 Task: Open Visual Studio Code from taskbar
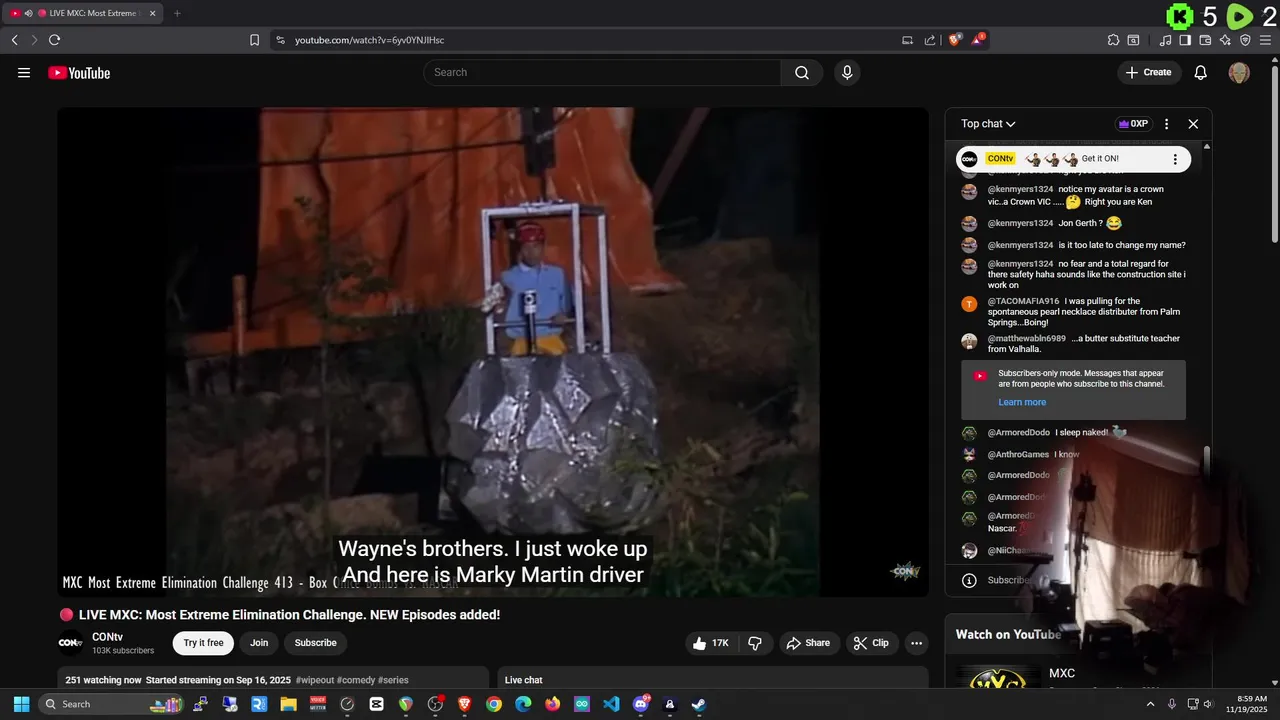click(611, 704)
